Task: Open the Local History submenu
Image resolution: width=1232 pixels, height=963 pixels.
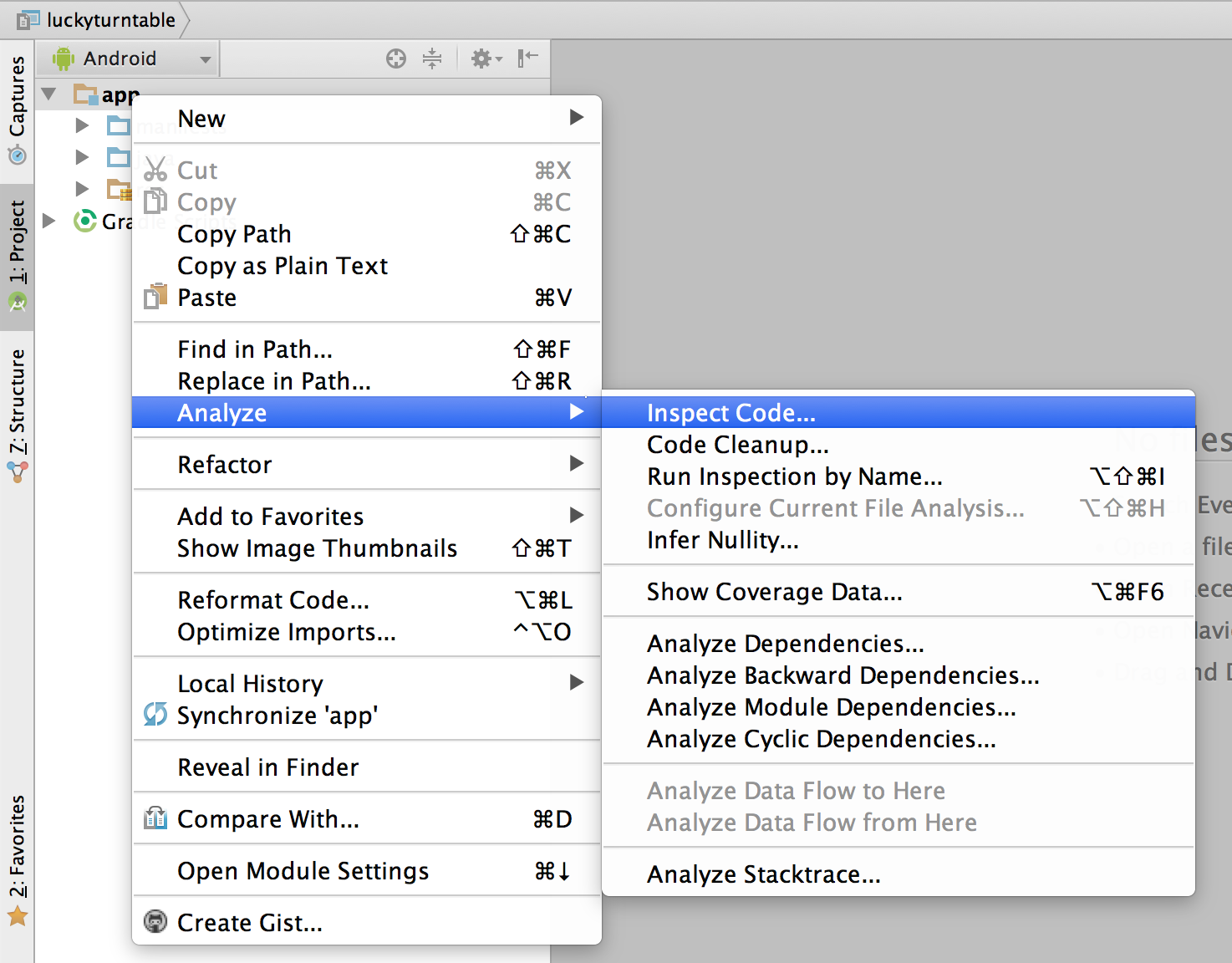Action: click(x=367, y=684)
